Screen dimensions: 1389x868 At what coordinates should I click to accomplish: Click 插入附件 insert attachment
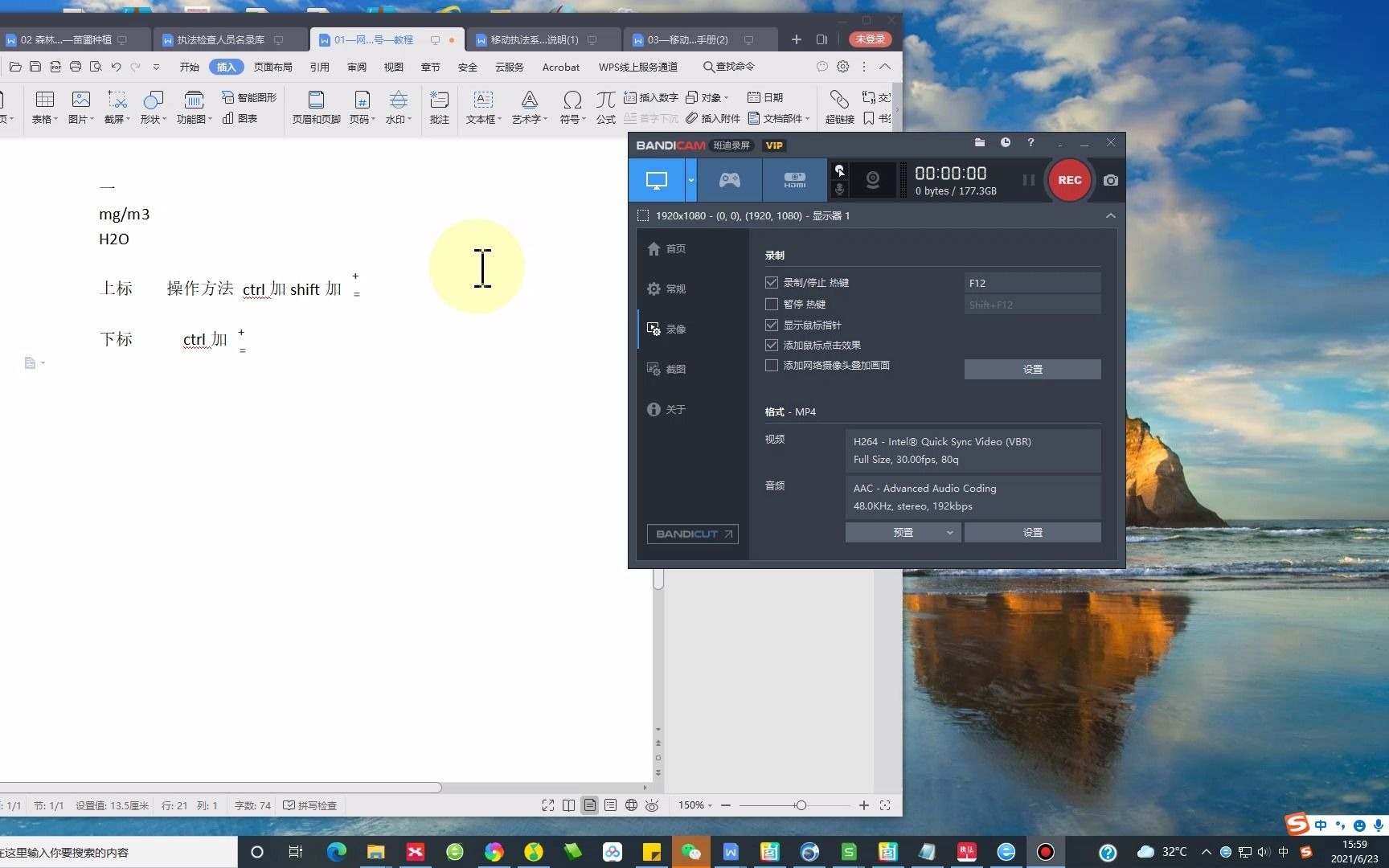pos(713,118)
